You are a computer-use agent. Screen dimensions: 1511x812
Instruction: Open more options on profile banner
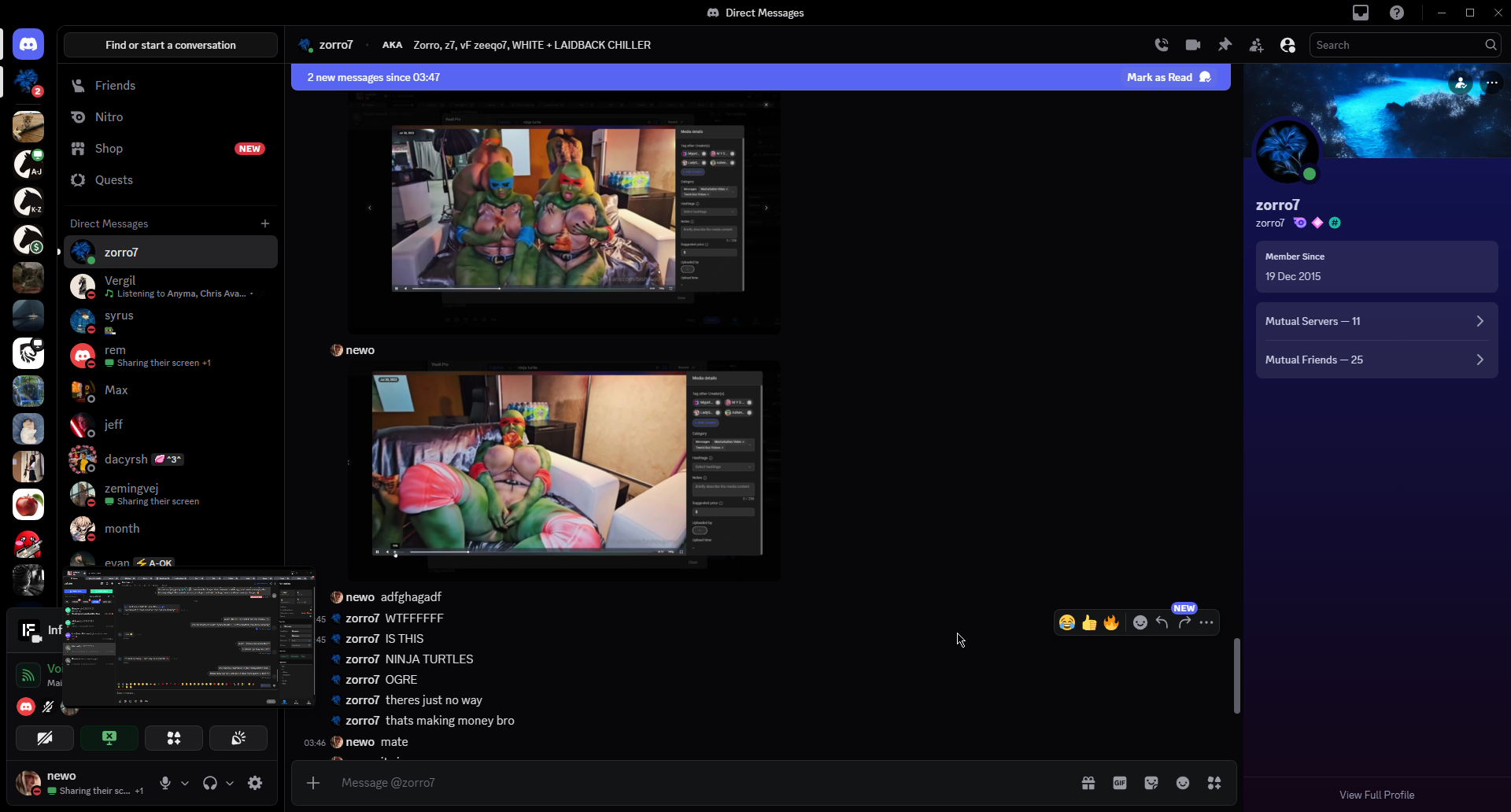[1492, 83]
